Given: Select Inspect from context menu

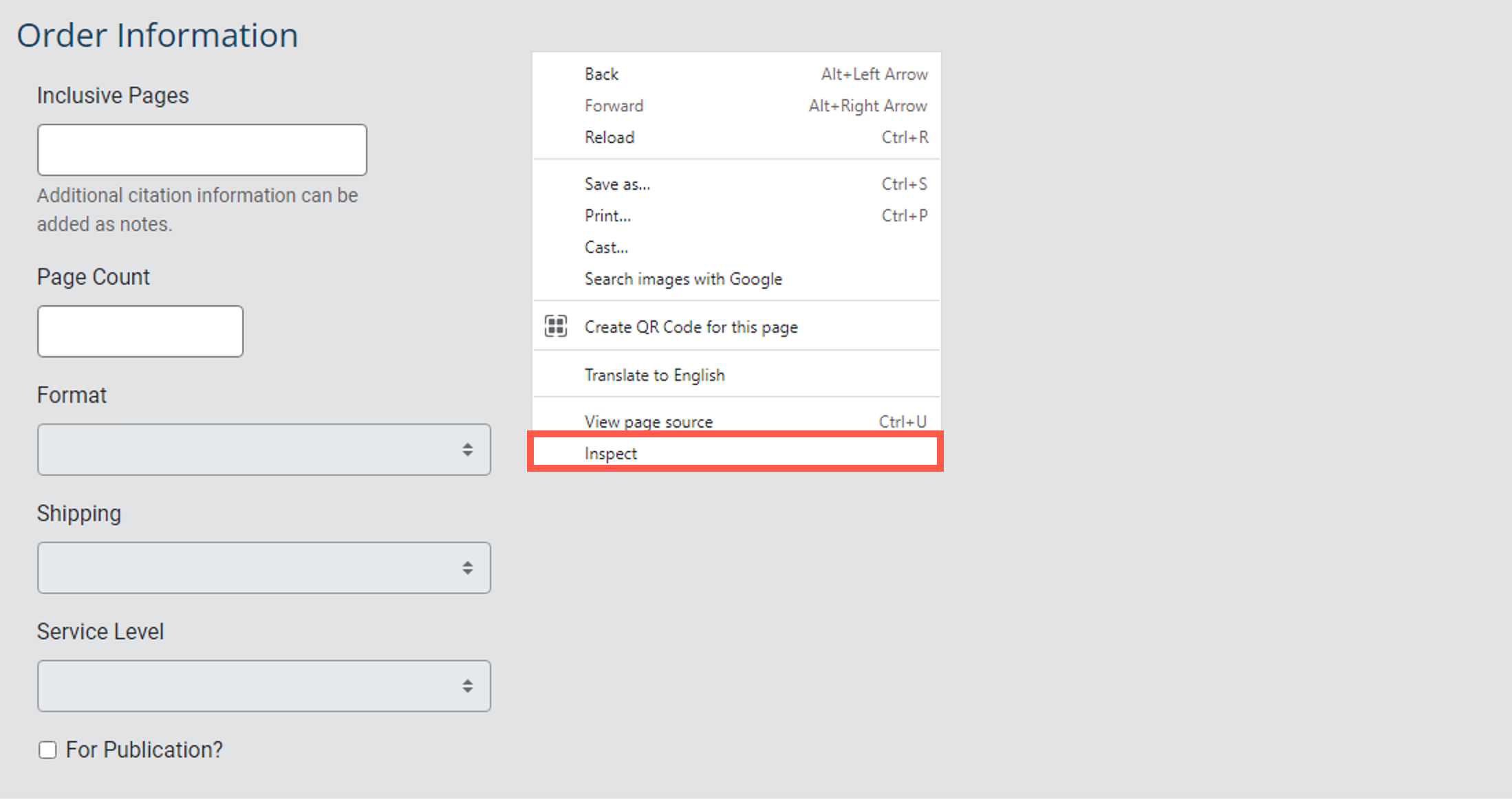Looking at the screenshot, I should 611,453.
